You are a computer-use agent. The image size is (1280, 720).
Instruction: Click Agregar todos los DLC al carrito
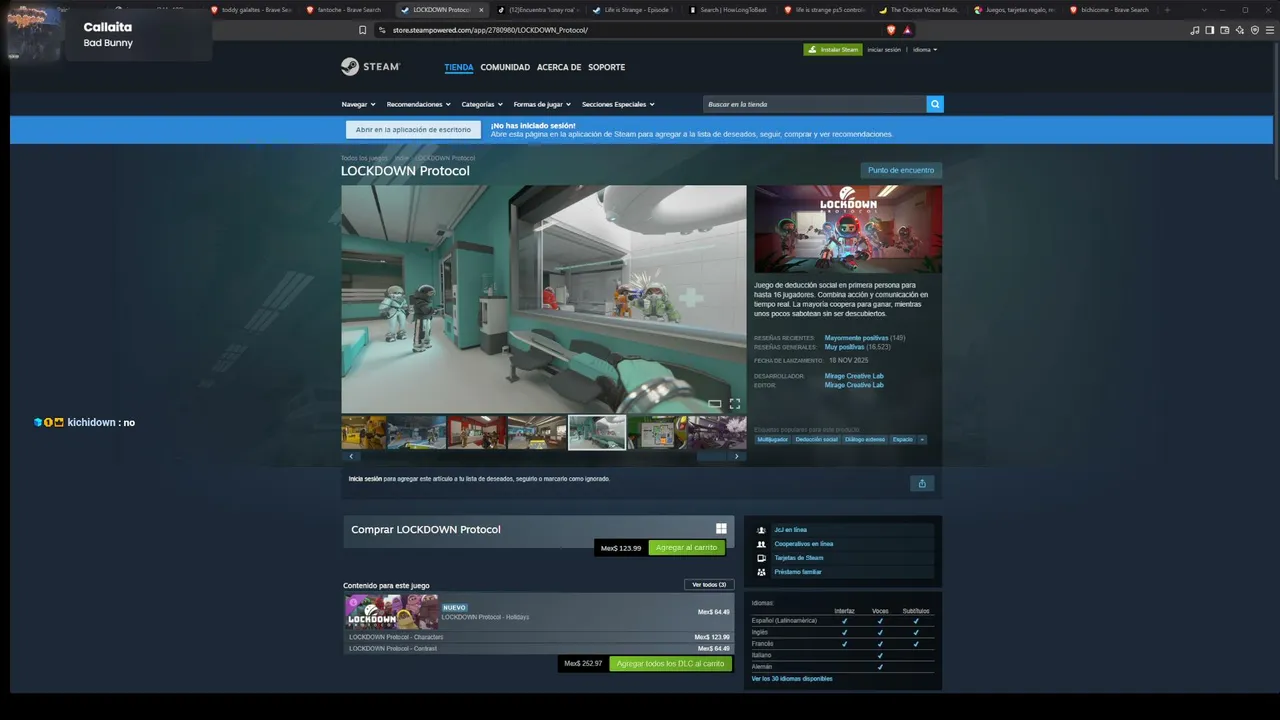click(670, 664)
